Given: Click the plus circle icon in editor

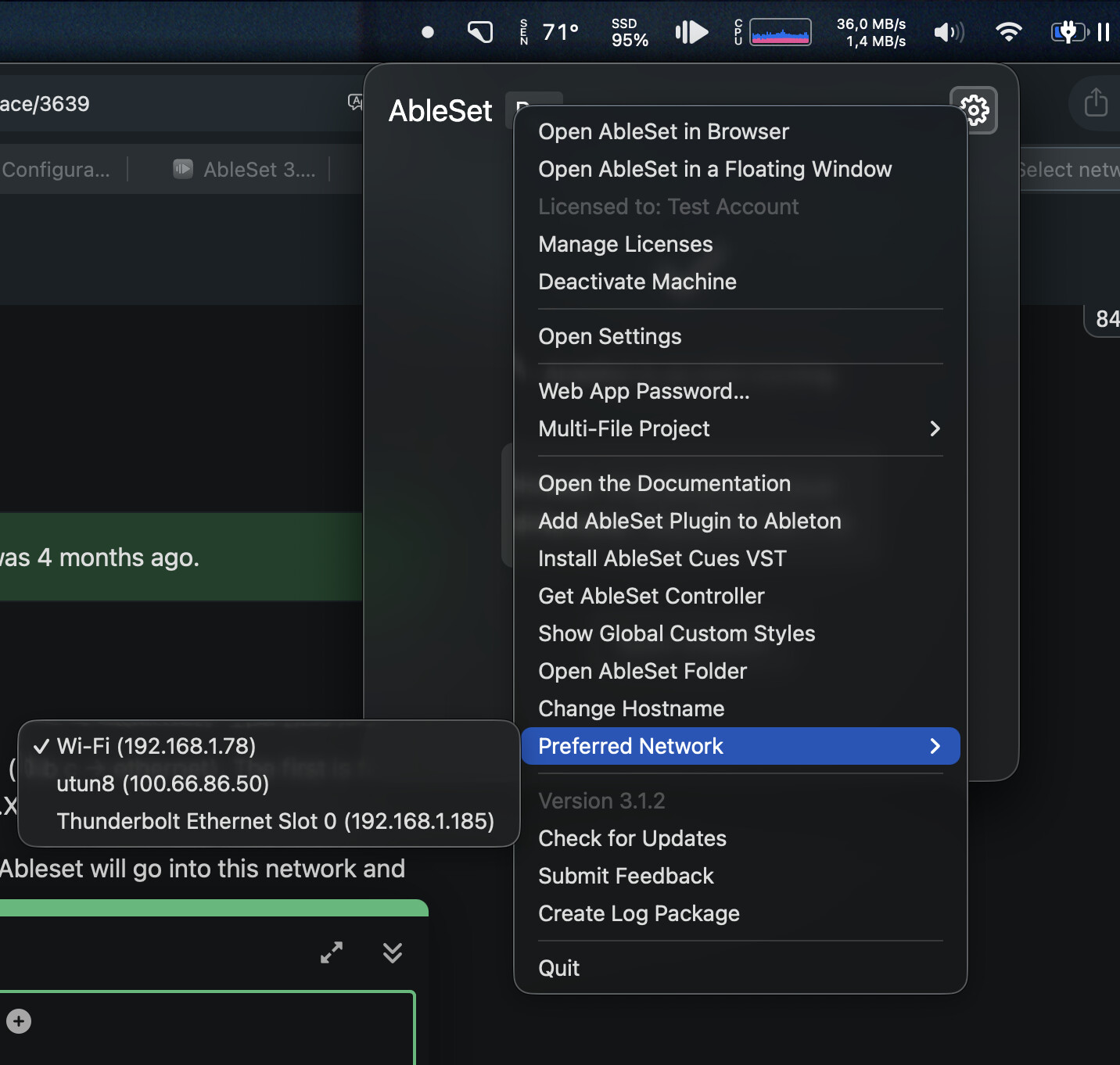Looking at the screenshot, I should point(19,1021).
